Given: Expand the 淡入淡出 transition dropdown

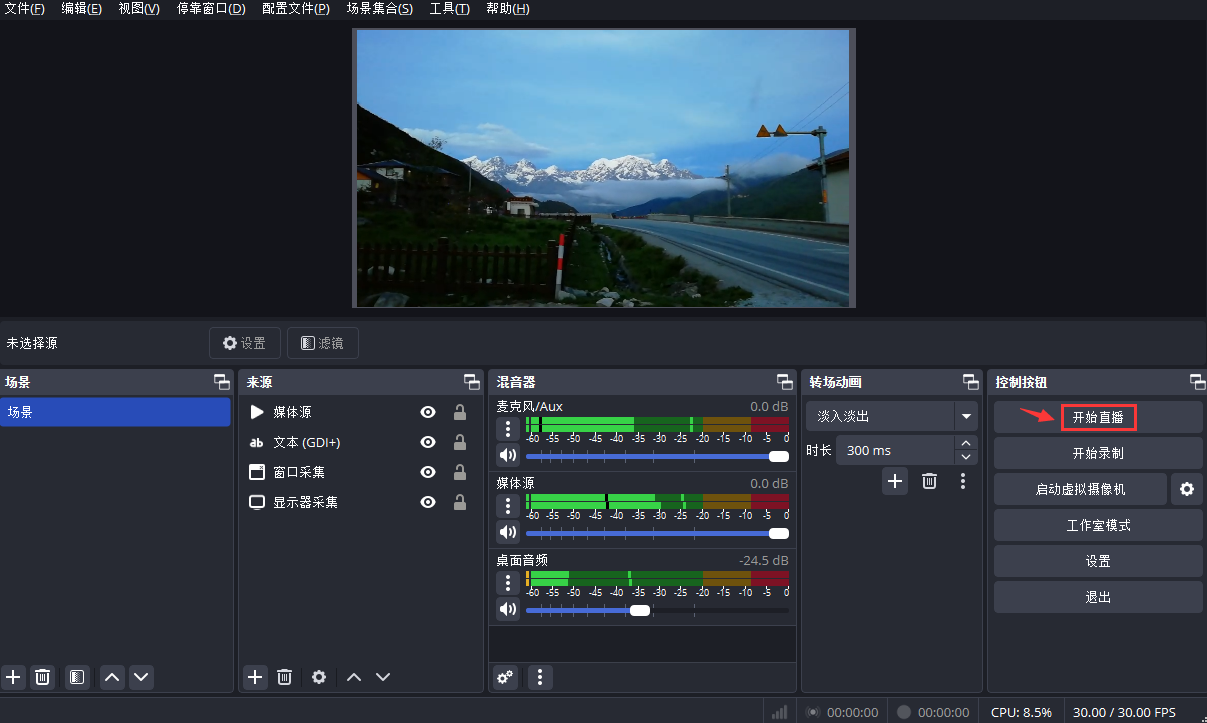Looking at the screenshot, I should click(966, 416).
